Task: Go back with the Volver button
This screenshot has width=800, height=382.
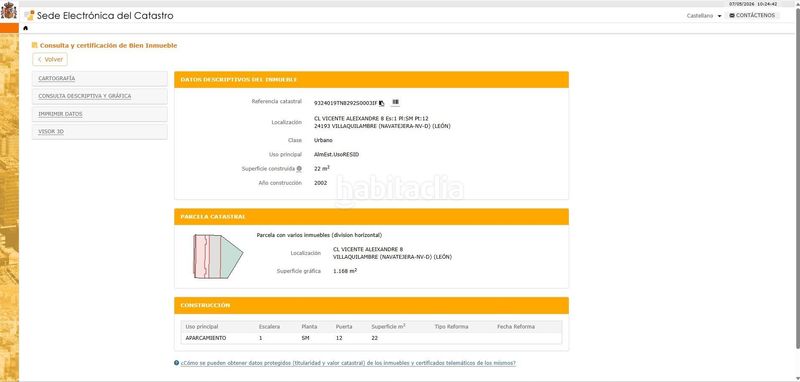Action: point(50,59)
